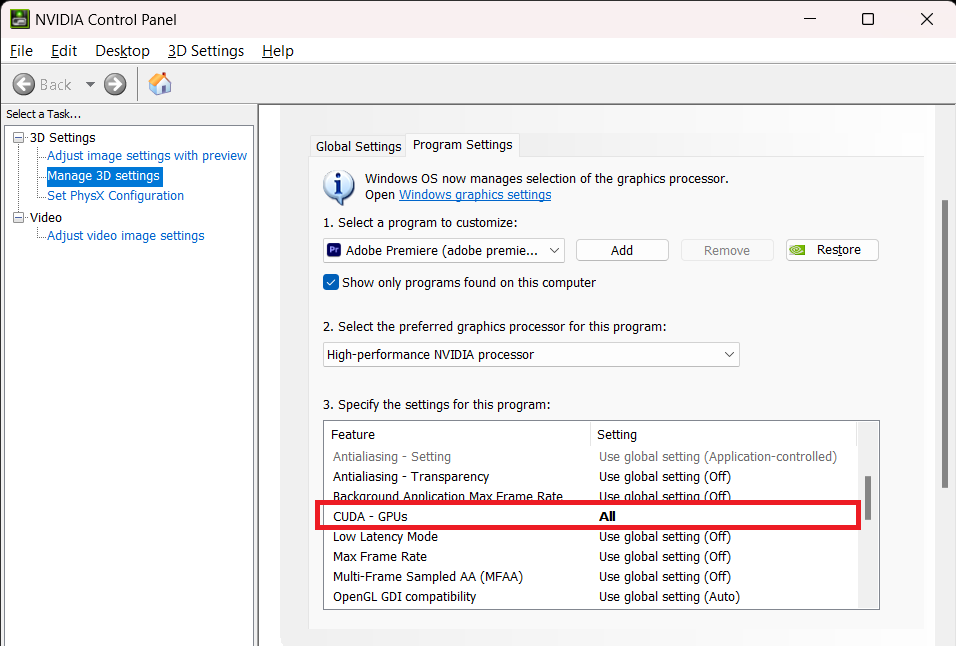
Task: Click Low Latency Mode setting value
Action: (665, 536)
